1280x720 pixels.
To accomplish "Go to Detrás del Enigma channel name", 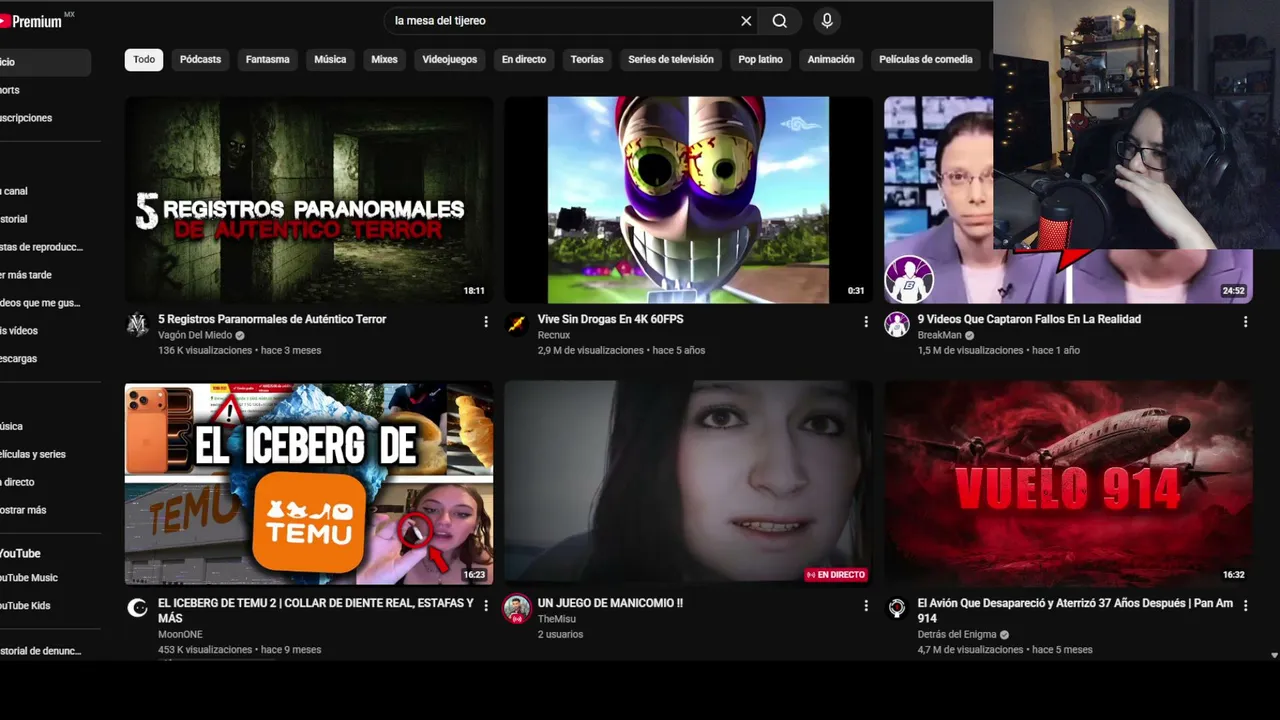I will pyautogui.click(x=957, y=634).
